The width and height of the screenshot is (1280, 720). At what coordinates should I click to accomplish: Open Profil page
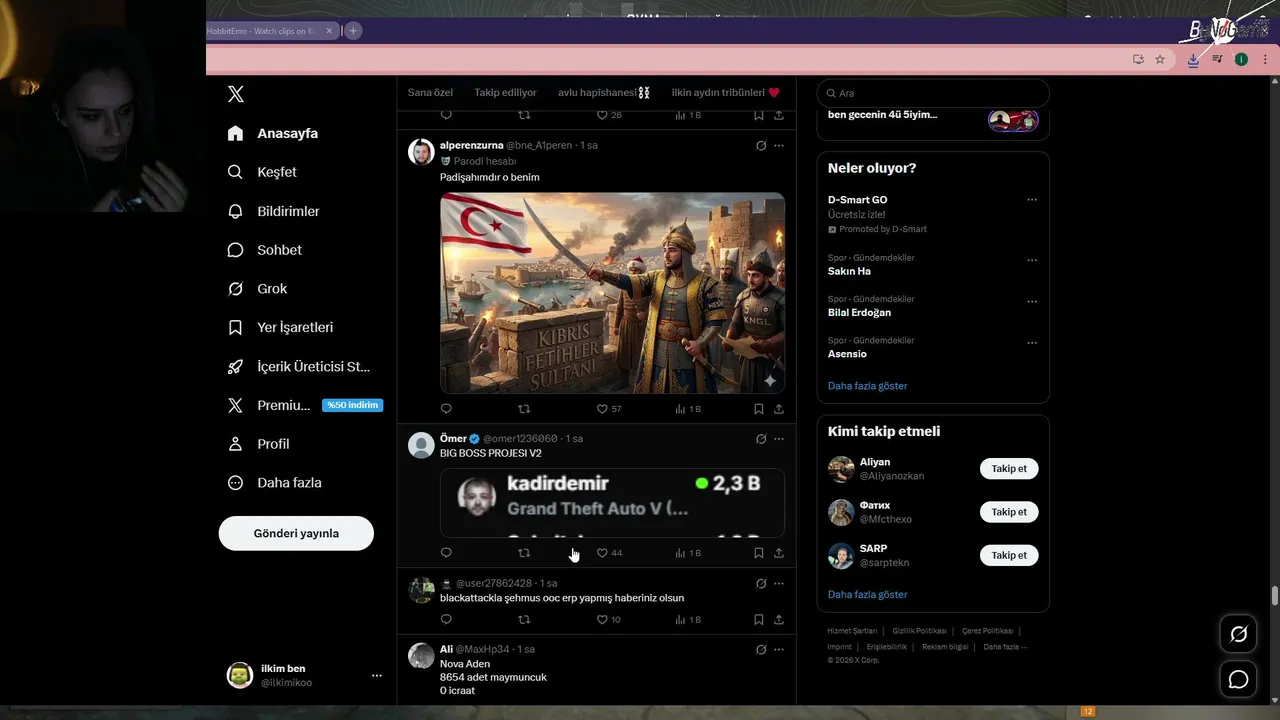(258, 444)
